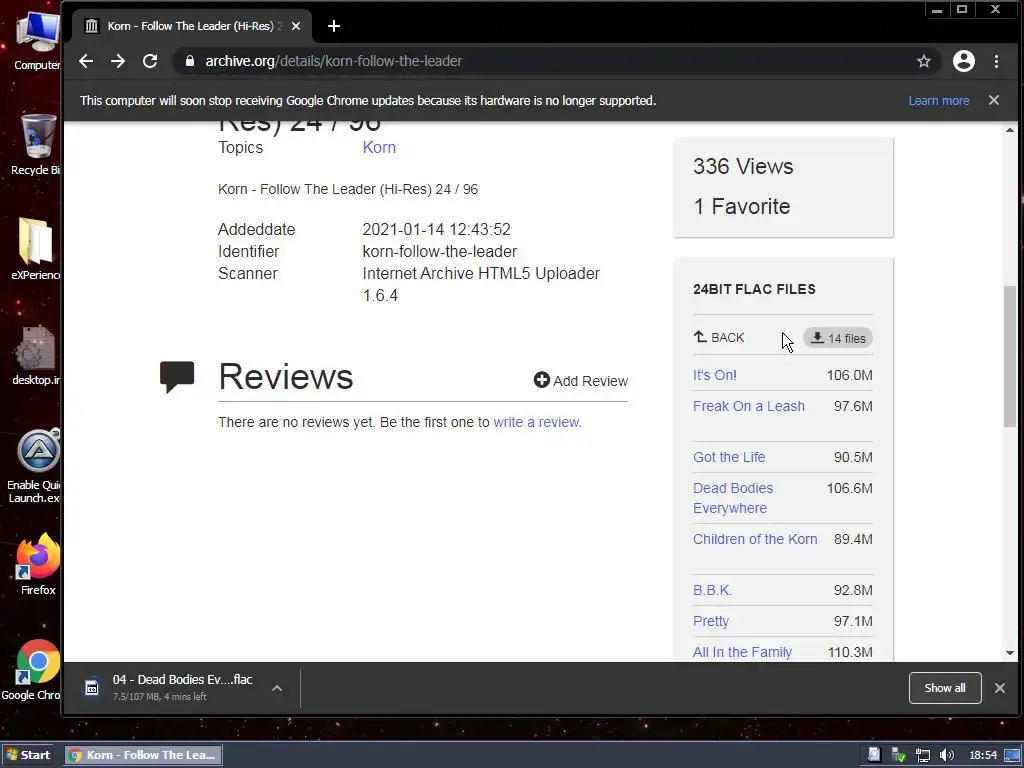Select the Computer desktop icon
Viewport: 1024px width, 768px height.
[x=37, y=42]
